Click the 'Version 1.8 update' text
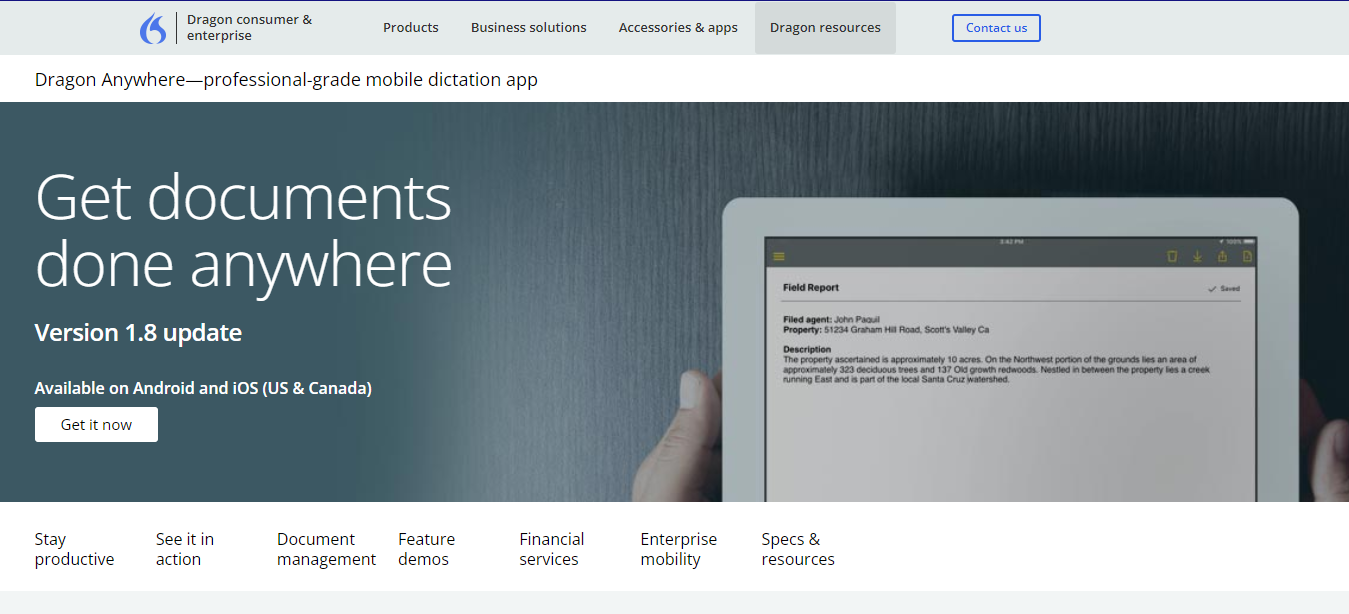The width and height of the screenshot is (1349, 614). 138,333
